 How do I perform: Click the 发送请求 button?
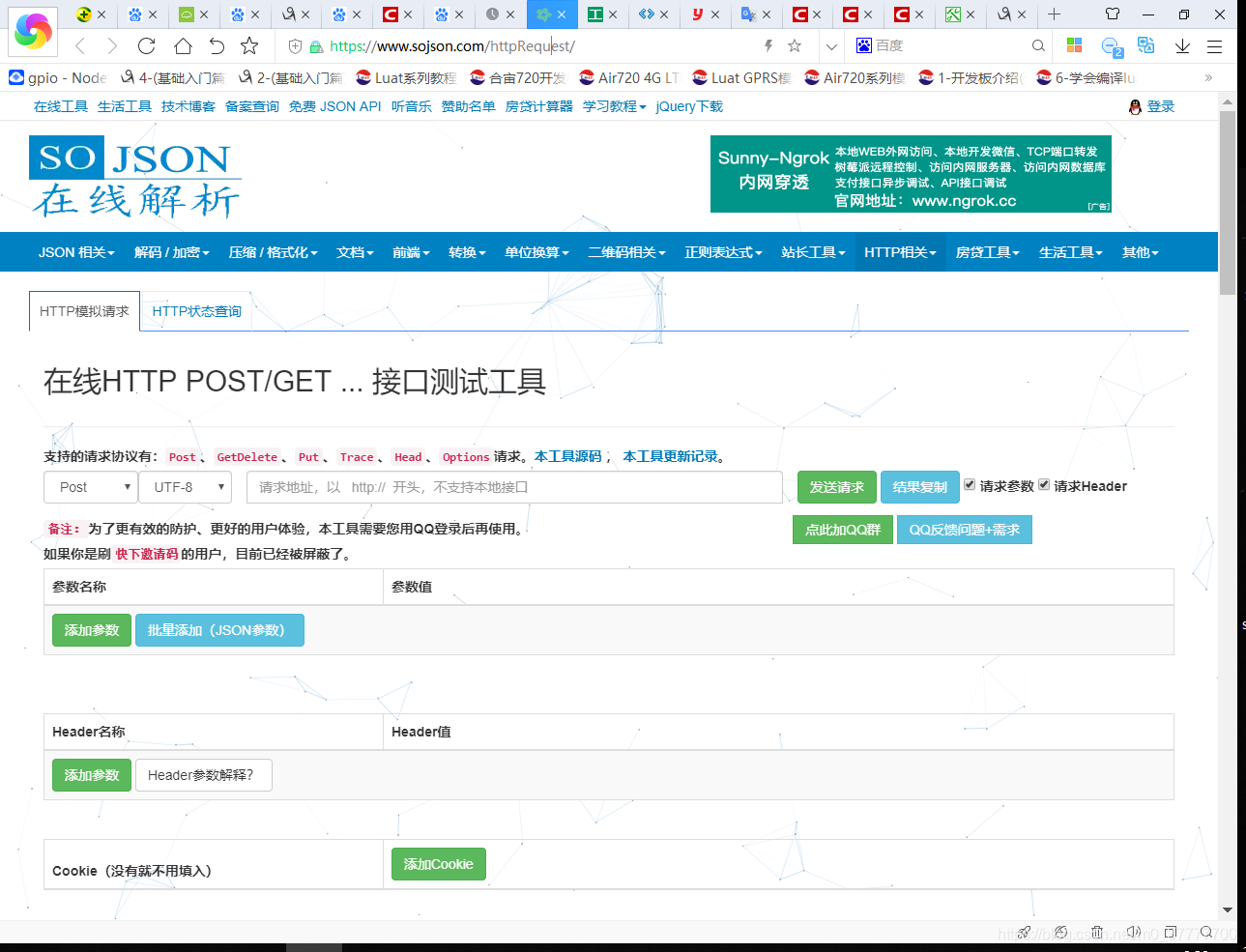837,487
